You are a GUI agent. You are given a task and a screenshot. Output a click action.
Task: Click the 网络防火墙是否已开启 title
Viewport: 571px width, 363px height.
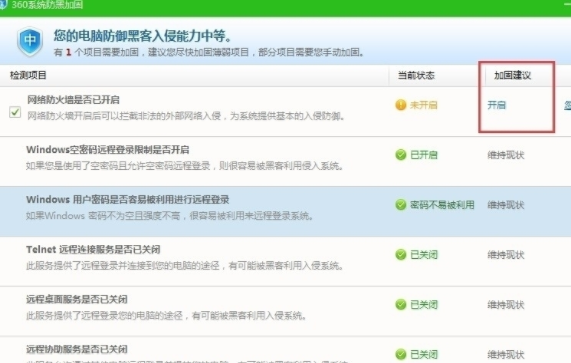click(73, 100)
